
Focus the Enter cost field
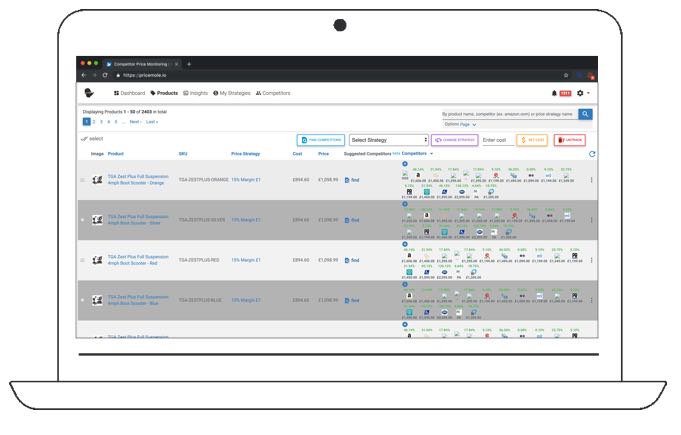click(496, 140)
